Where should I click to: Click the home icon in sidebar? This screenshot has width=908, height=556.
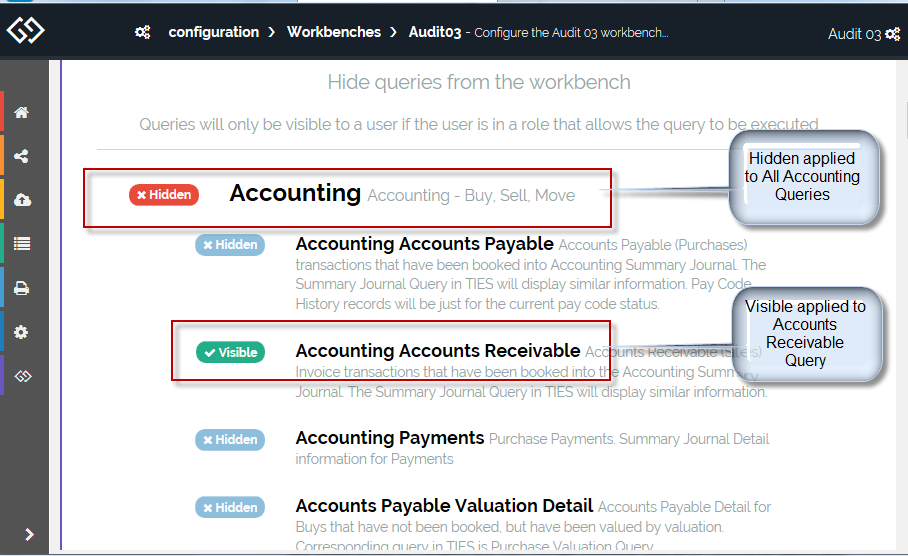point(21,112)
